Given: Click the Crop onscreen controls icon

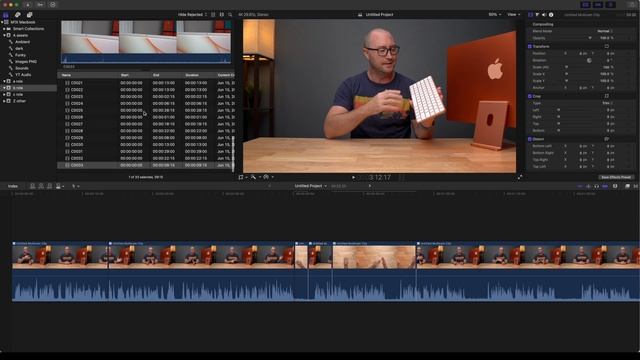Looking at the screenshot, I should pos(607,96).
